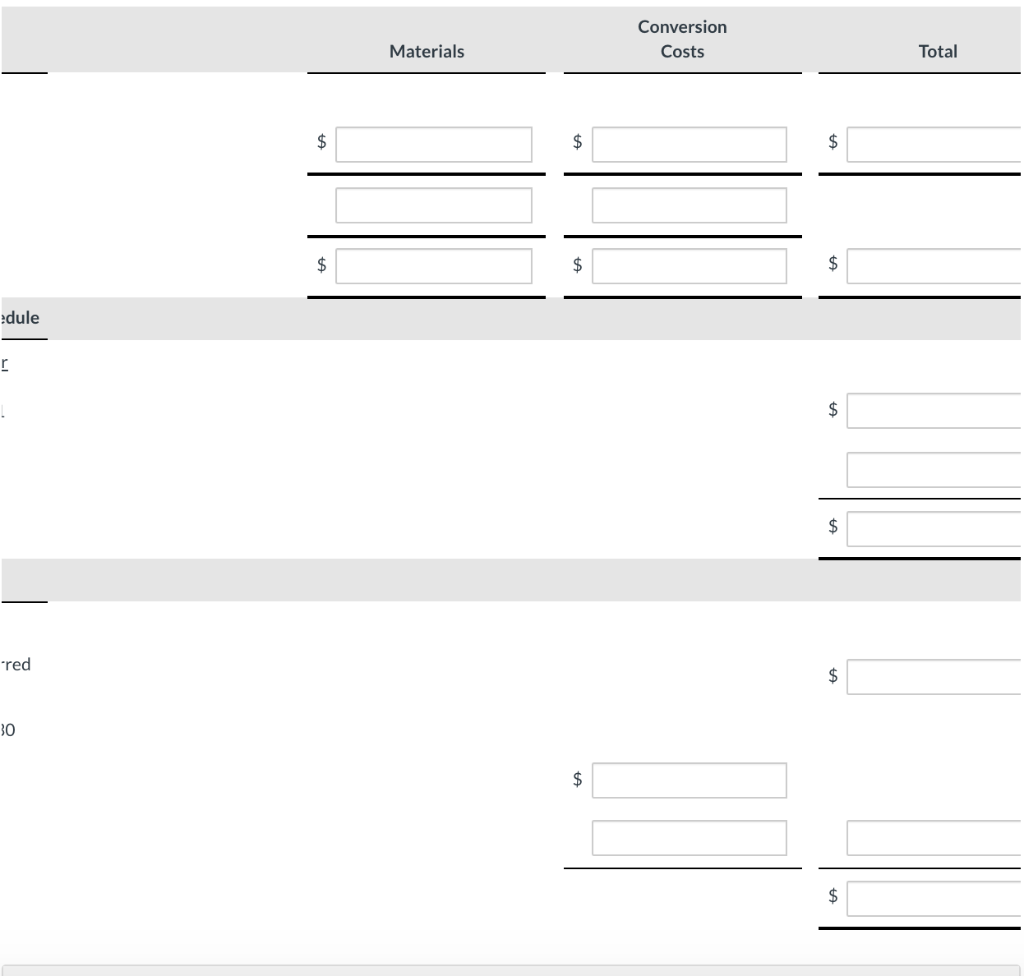1024x976 pixels.
Task: Click bottom-section Conversion Costs input without dollar sign
Action: (689, 838)
